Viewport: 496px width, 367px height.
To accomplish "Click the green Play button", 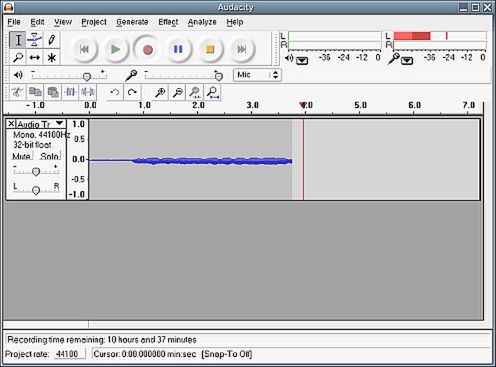I will pyautogui.click(x=115, y=49).
